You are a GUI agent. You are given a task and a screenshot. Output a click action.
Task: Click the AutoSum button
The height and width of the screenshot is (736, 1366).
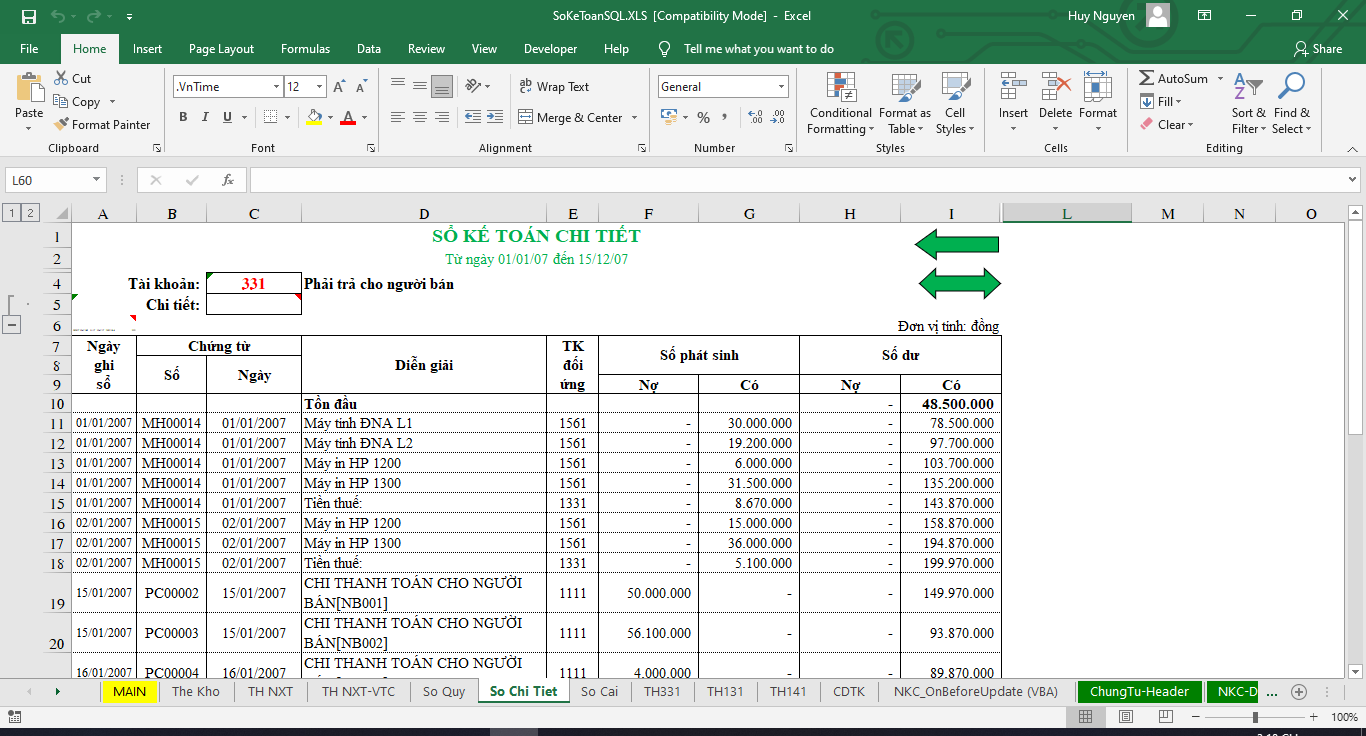point(1174,78)
